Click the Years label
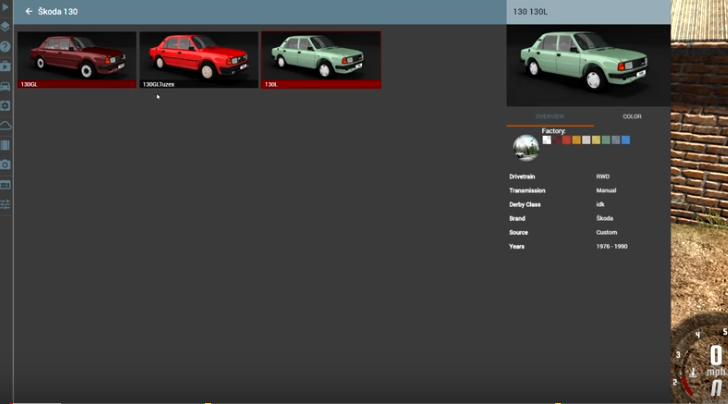 [516, 247]
